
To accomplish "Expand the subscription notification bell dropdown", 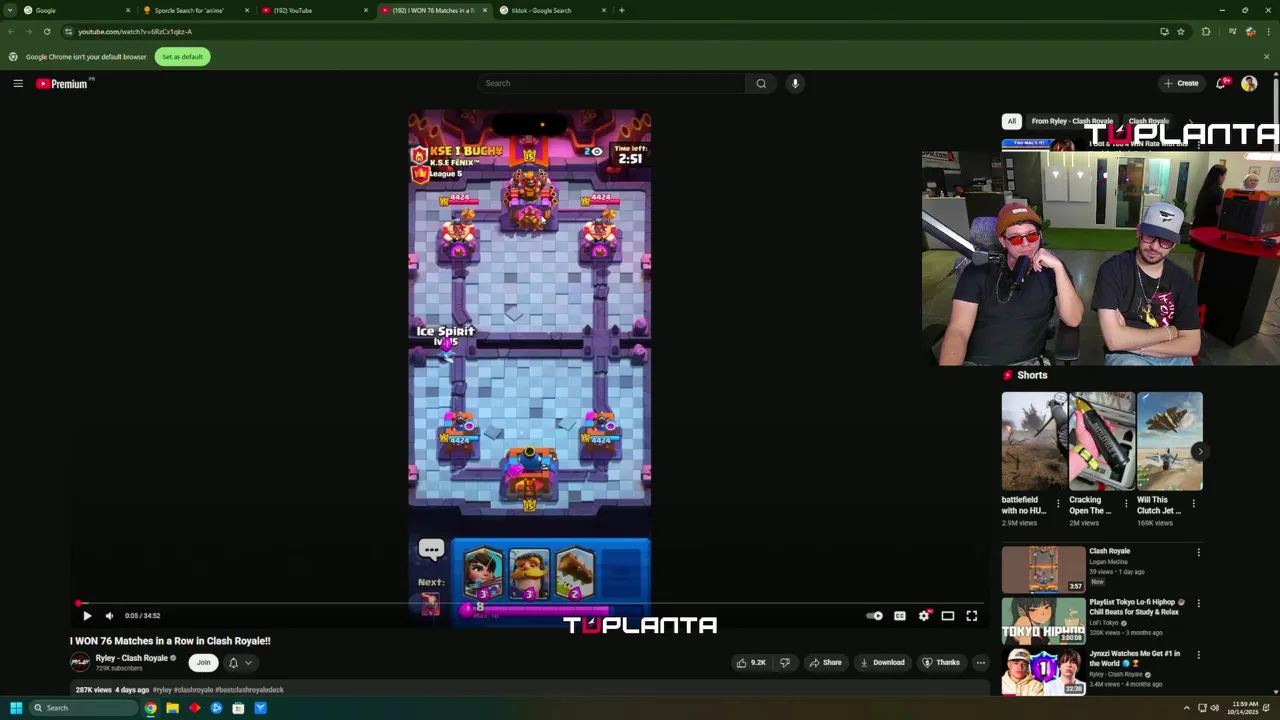I will pos(240,662).
